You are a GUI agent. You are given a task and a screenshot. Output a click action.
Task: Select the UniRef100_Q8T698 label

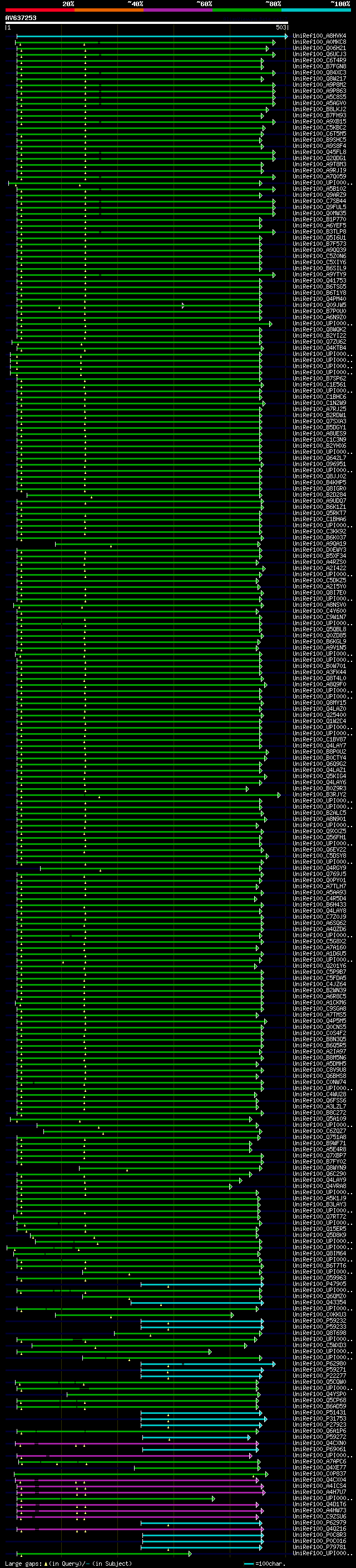click(x=319, y=1332)
